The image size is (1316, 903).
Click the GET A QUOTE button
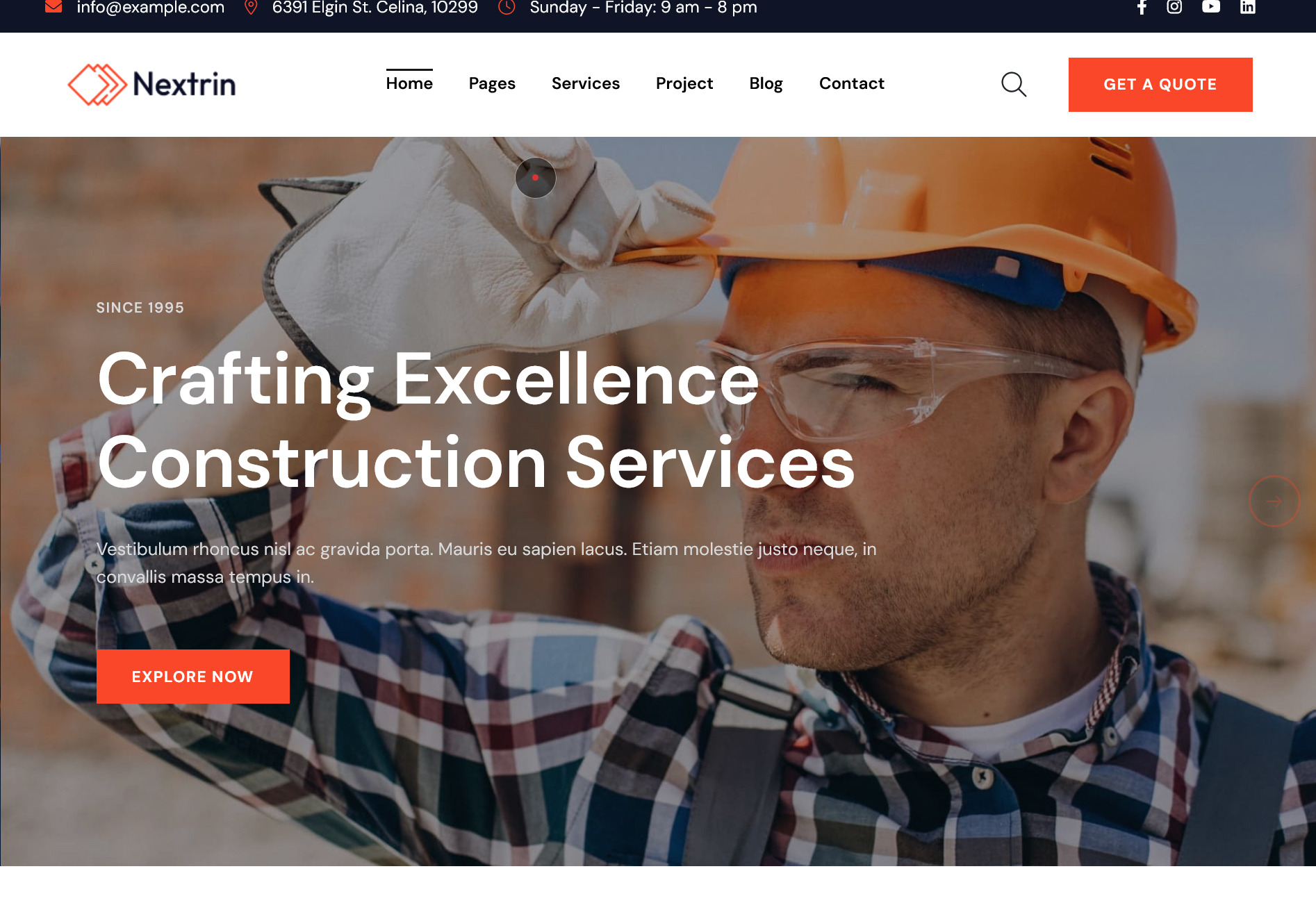(1160, 85)
